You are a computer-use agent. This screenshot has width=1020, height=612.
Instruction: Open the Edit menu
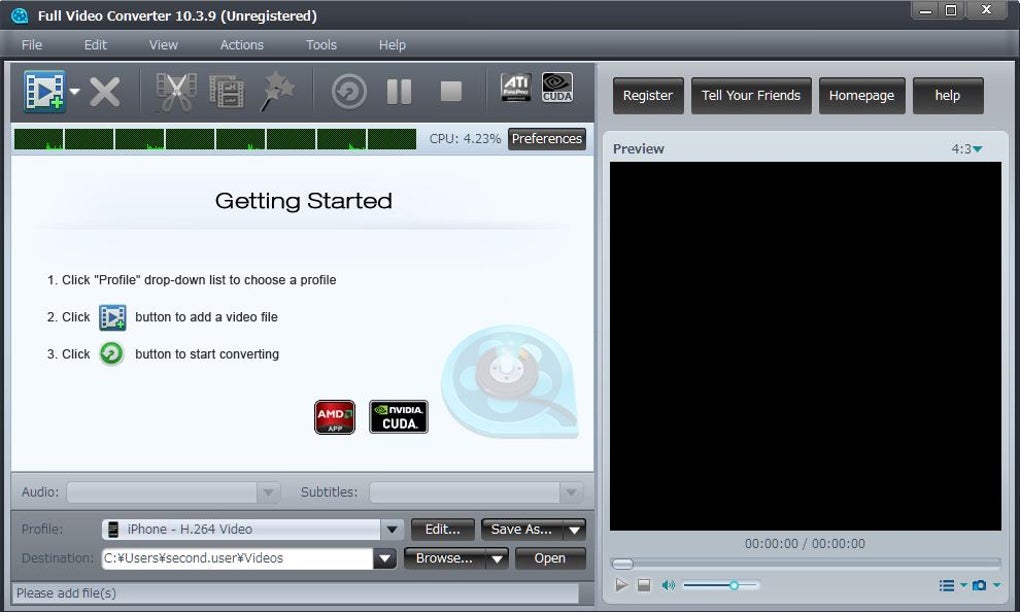pyautogui.click(x=95, y=45)
